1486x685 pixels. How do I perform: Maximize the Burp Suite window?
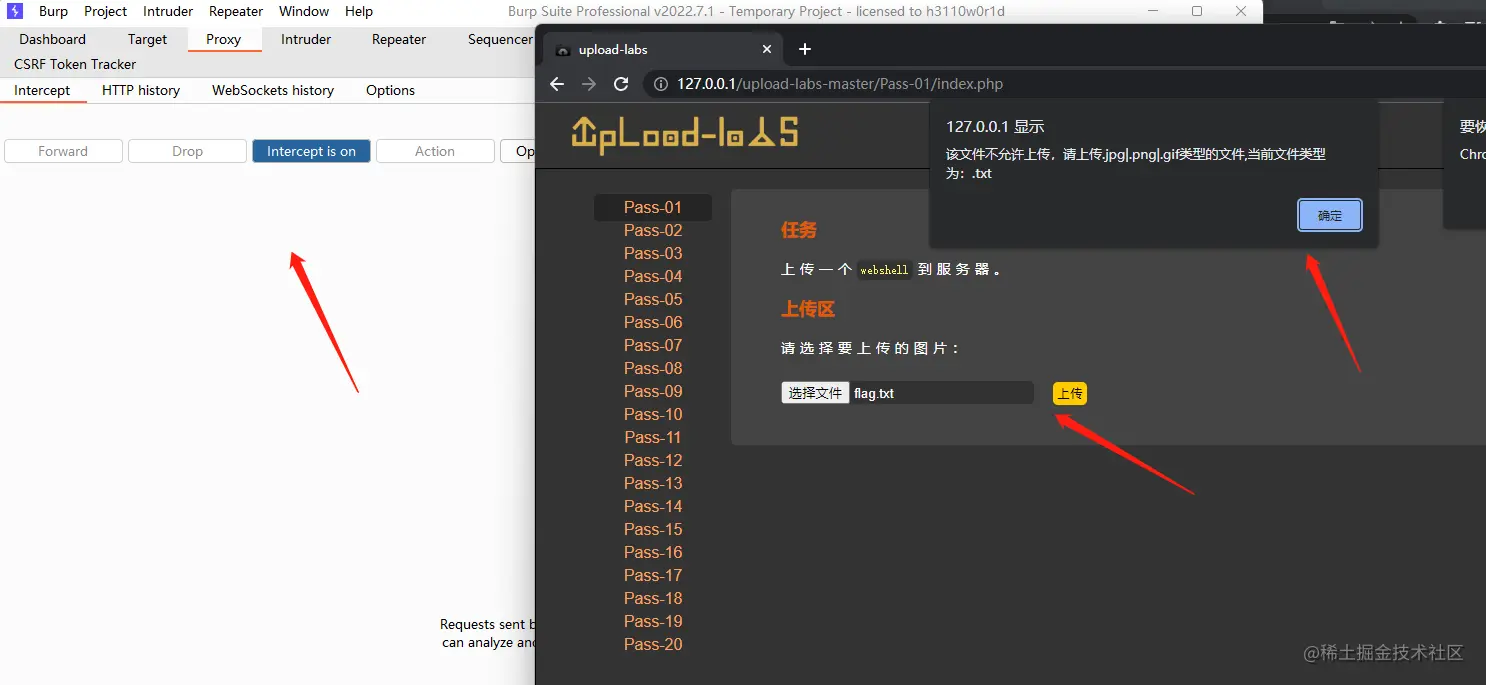click(x=1197, y=11)
